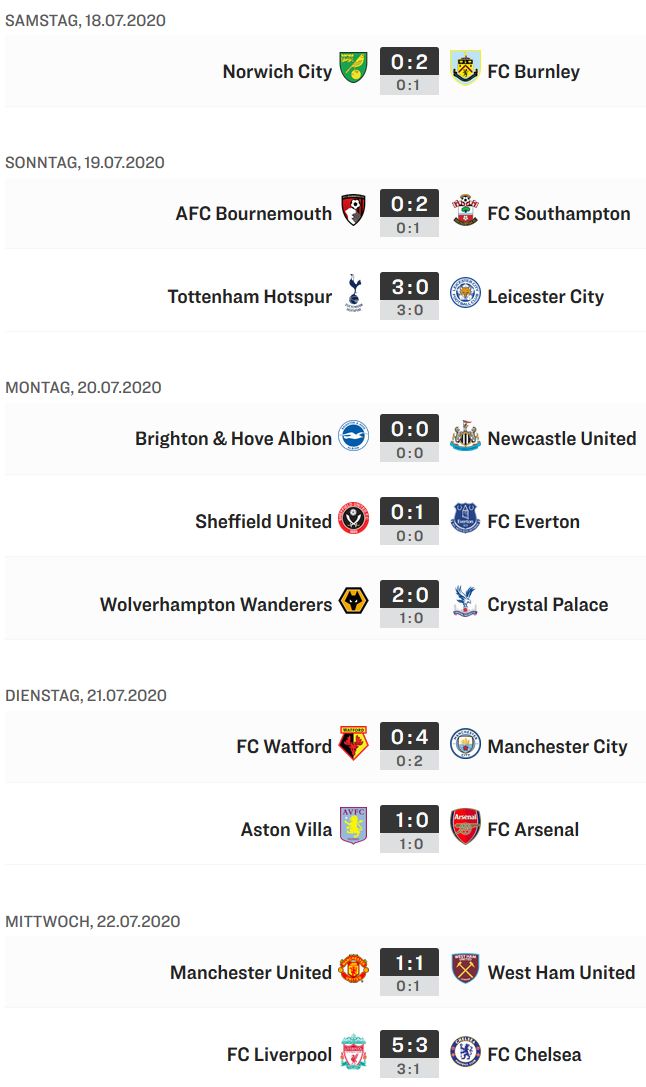The height and width of the screenshot is (1087, 646).
Task: Click the Manchester City club crest
Action: click(465, 744)
